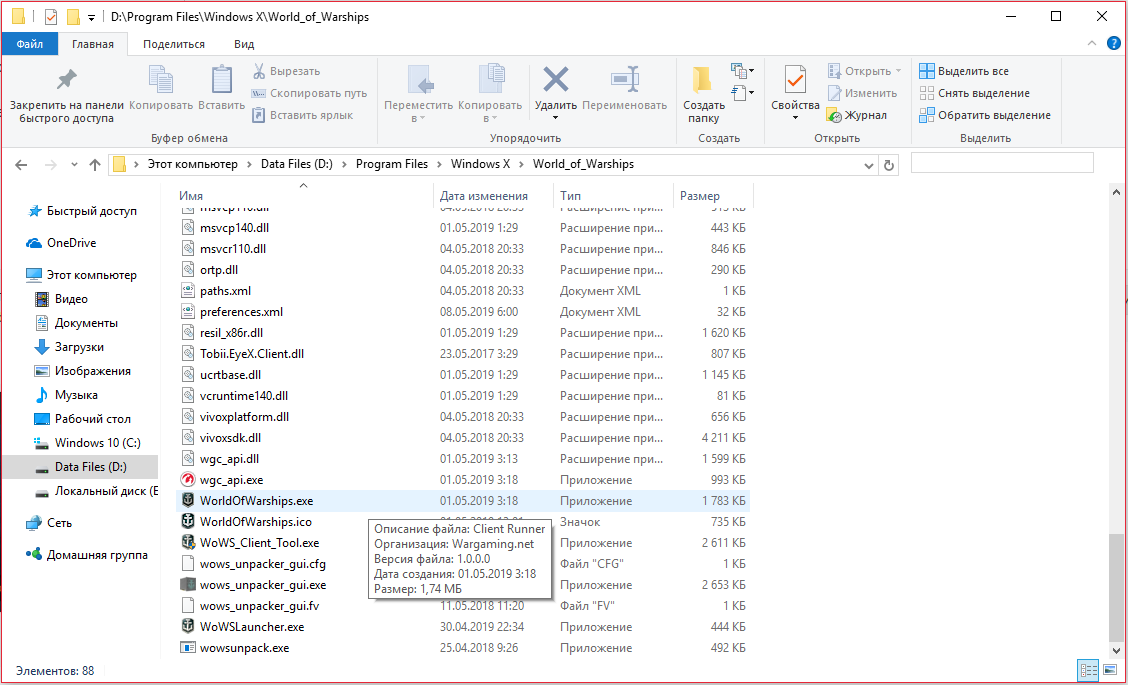
Task: Sort by the Name (Имя) column header
Action: pyautogui.click(x=304, y=196)
